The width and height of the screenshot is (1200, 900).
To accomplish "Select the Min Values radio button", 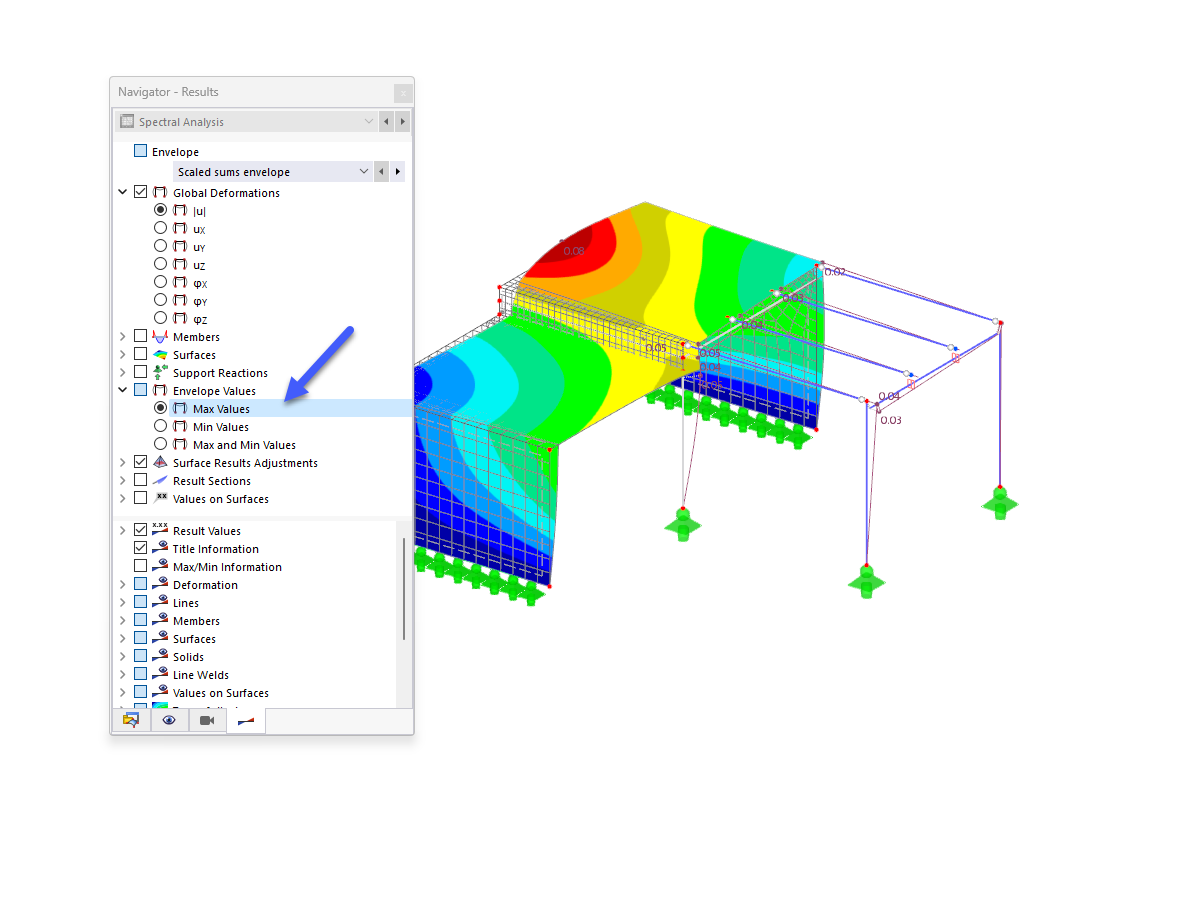I will pyautogui.click(x=160, y=427).
